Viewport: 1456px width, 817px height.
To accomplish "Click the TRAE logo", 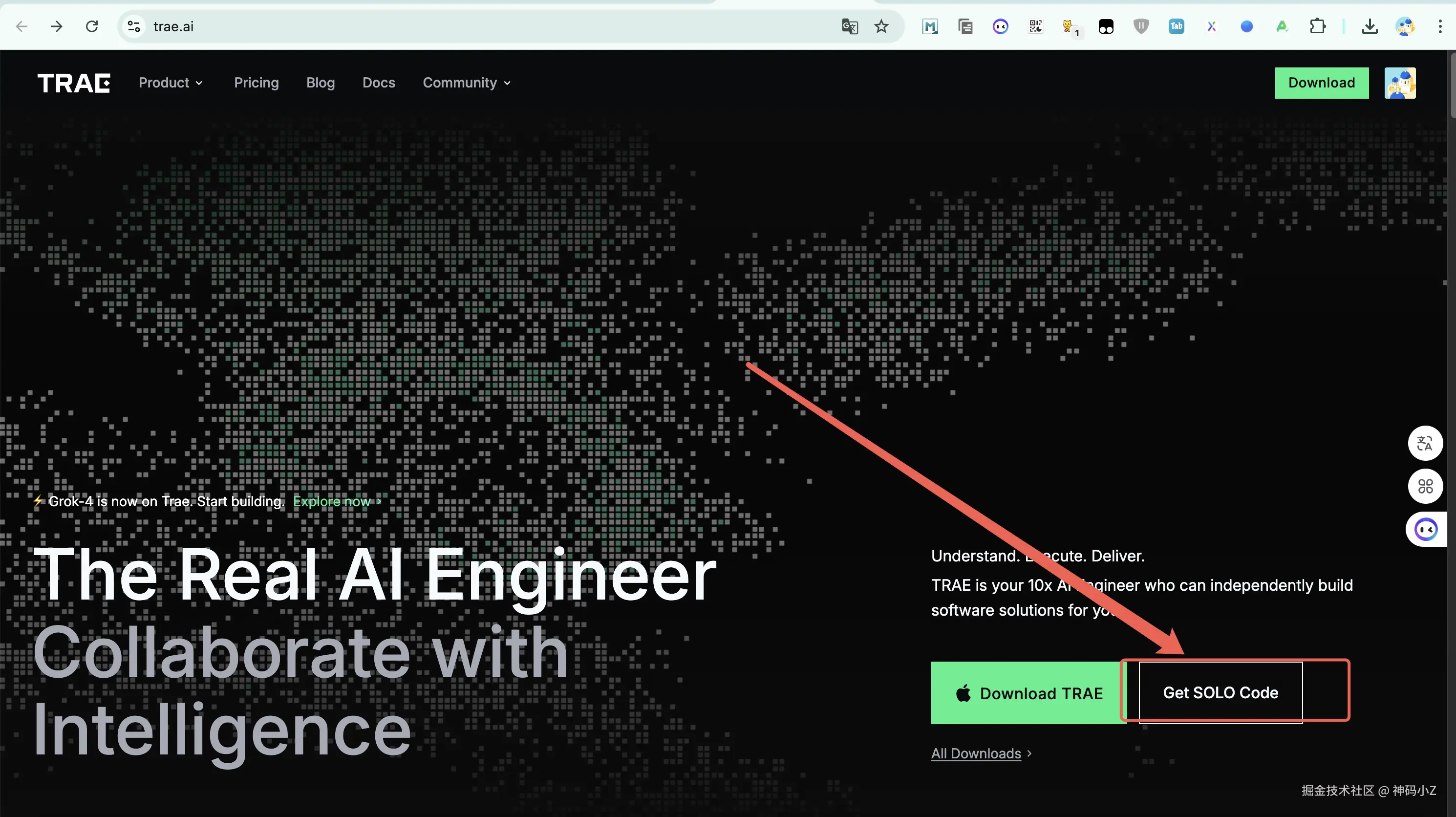I will 73,83.
